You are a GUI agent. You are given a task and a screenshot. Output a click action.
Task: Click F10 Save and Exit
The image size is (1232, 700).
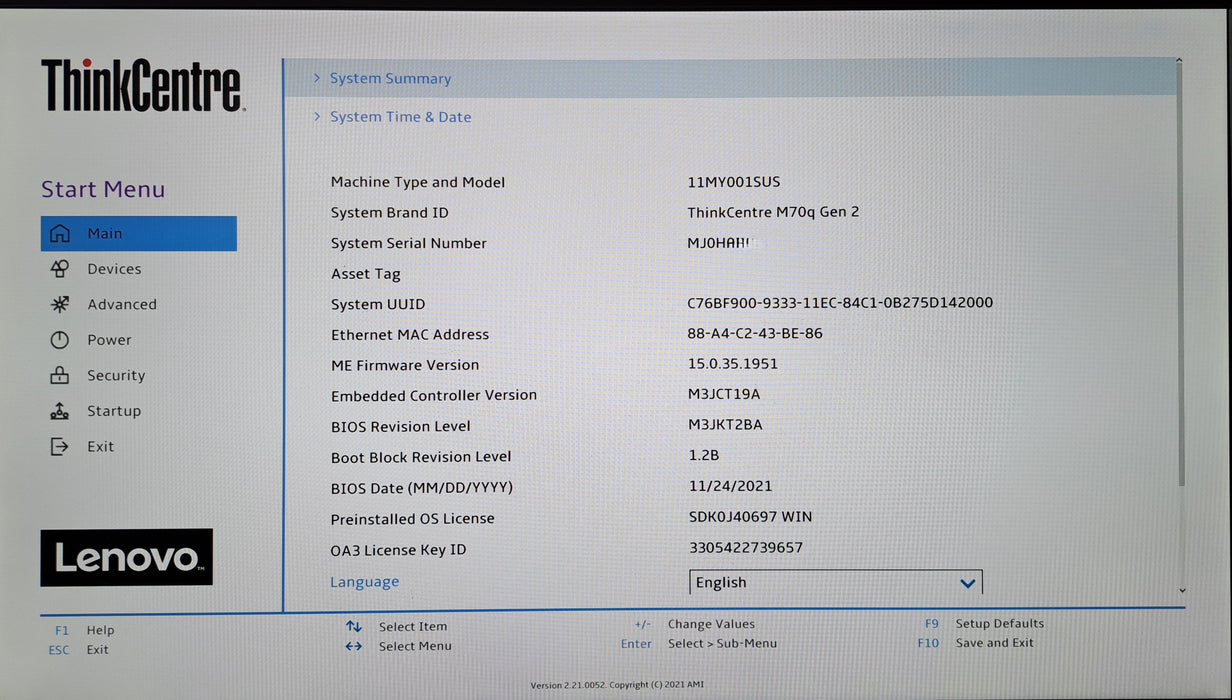click(976, 643)
